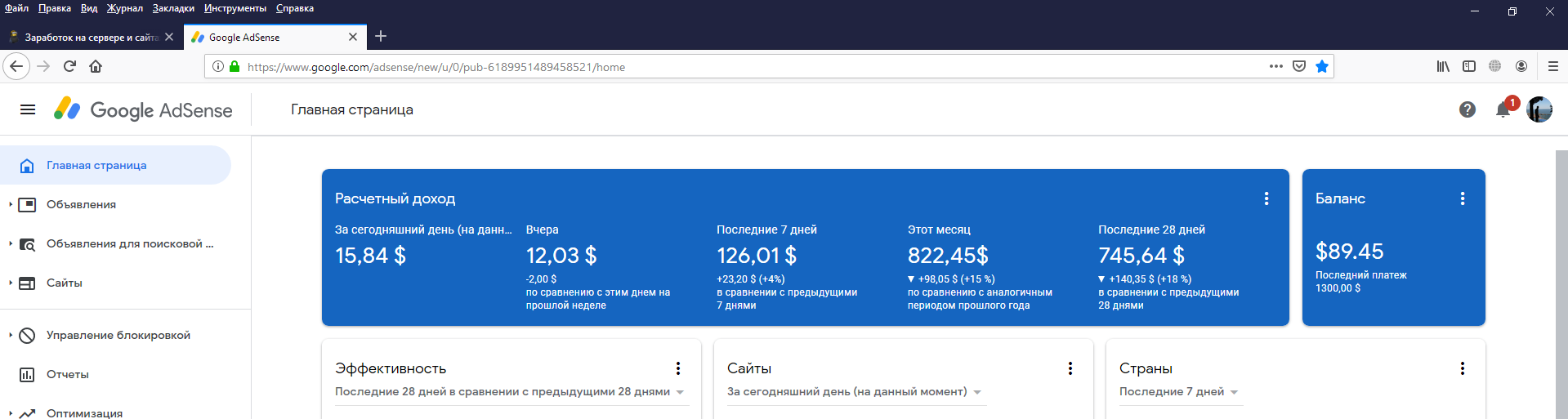Click this month value 822,45$
The width and height of the screenshot is (1568, 419).
tap(948, 256)
